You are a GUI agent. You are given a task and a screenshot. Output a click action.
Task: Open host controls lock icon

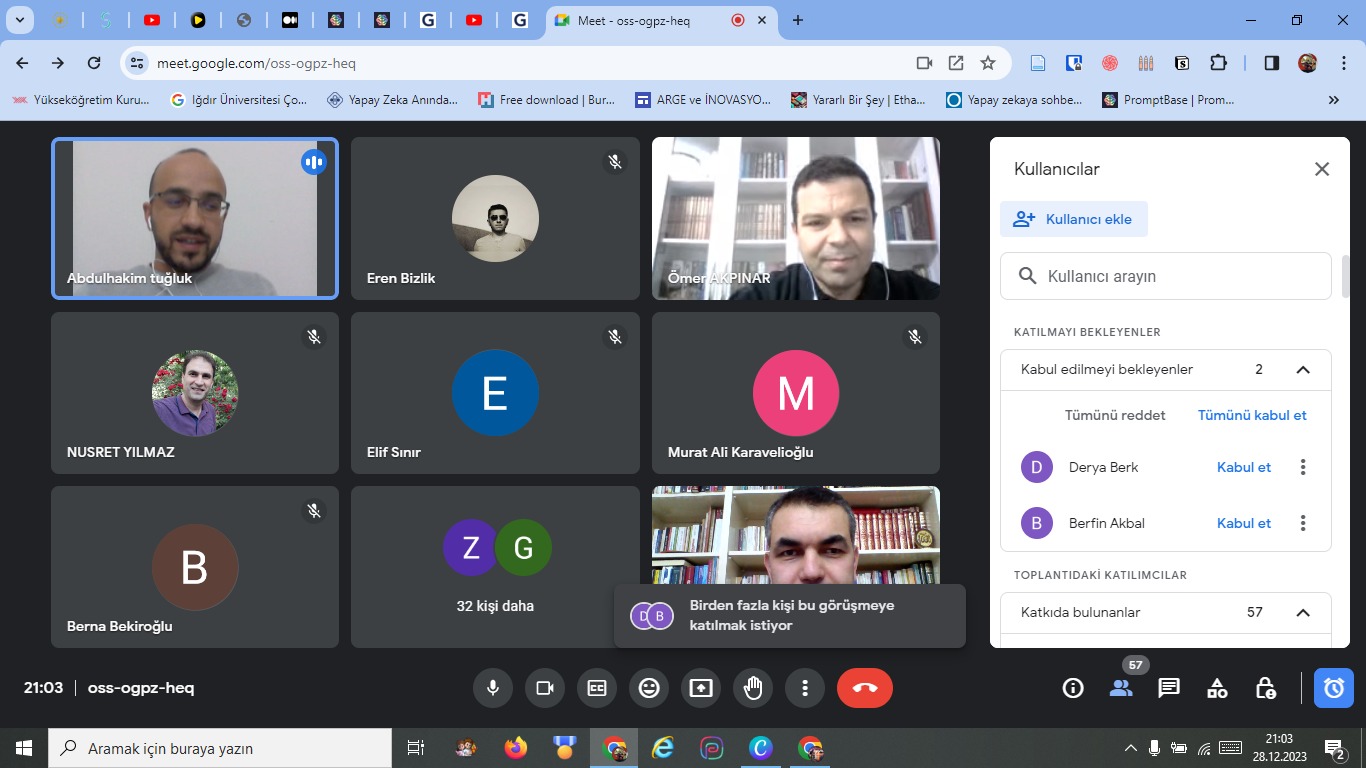tap(1265, 688)
